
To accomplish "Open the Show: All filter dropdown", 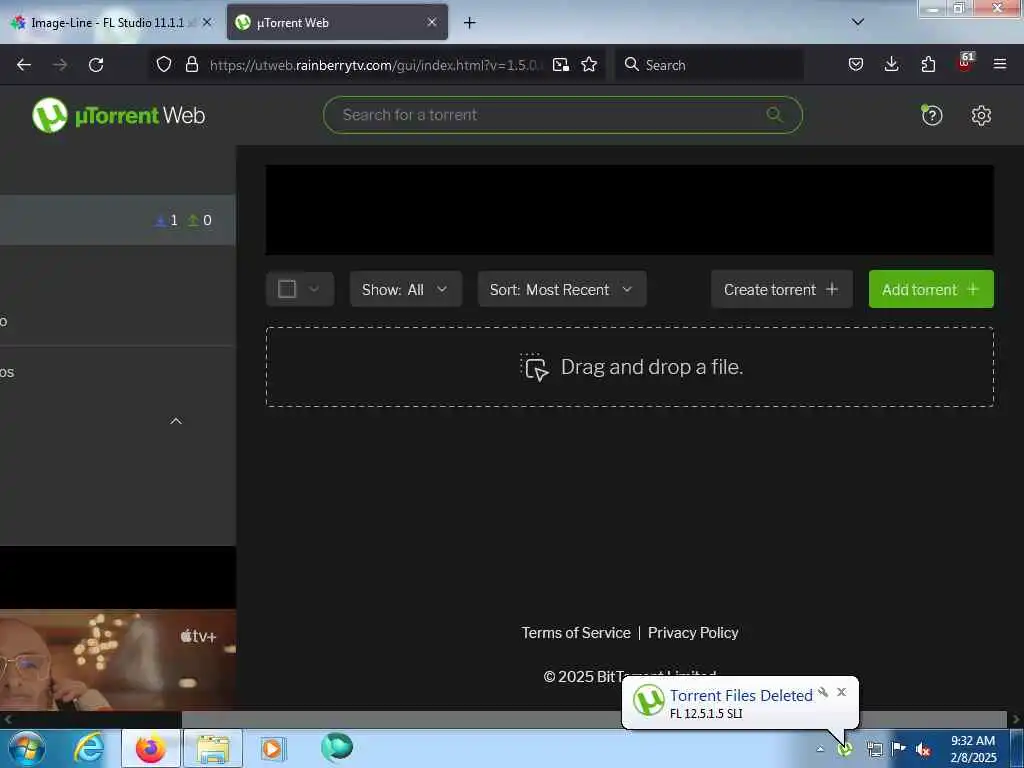I will [x=406, y=289].
